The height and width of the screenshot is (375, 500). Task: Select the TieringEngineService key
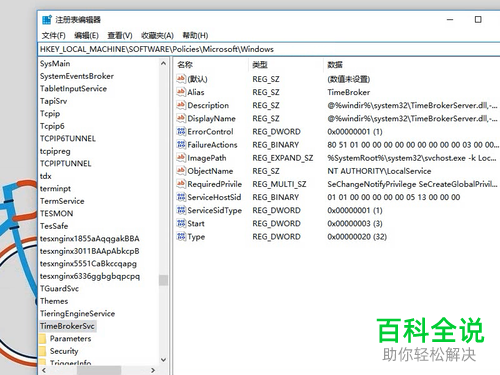(77, 313)
